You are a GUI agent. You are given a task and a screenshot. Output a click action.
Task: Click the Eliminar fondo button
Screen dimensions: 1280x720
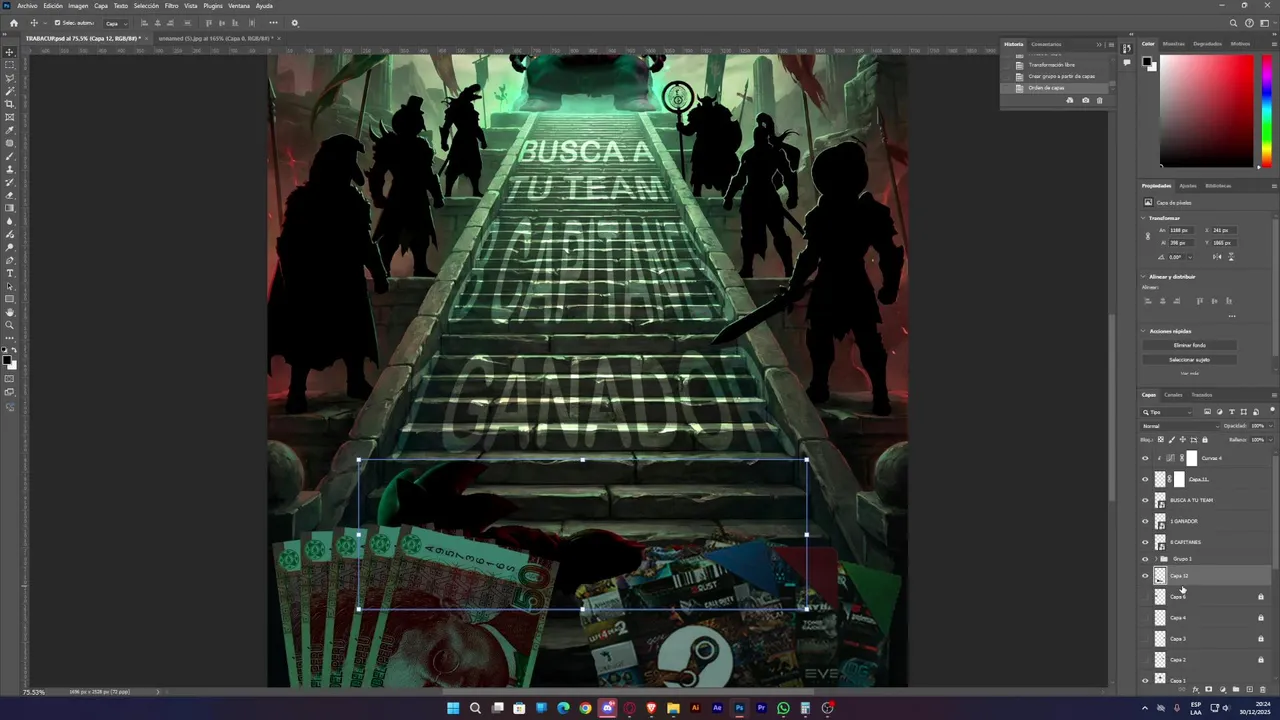[1190, 345]
